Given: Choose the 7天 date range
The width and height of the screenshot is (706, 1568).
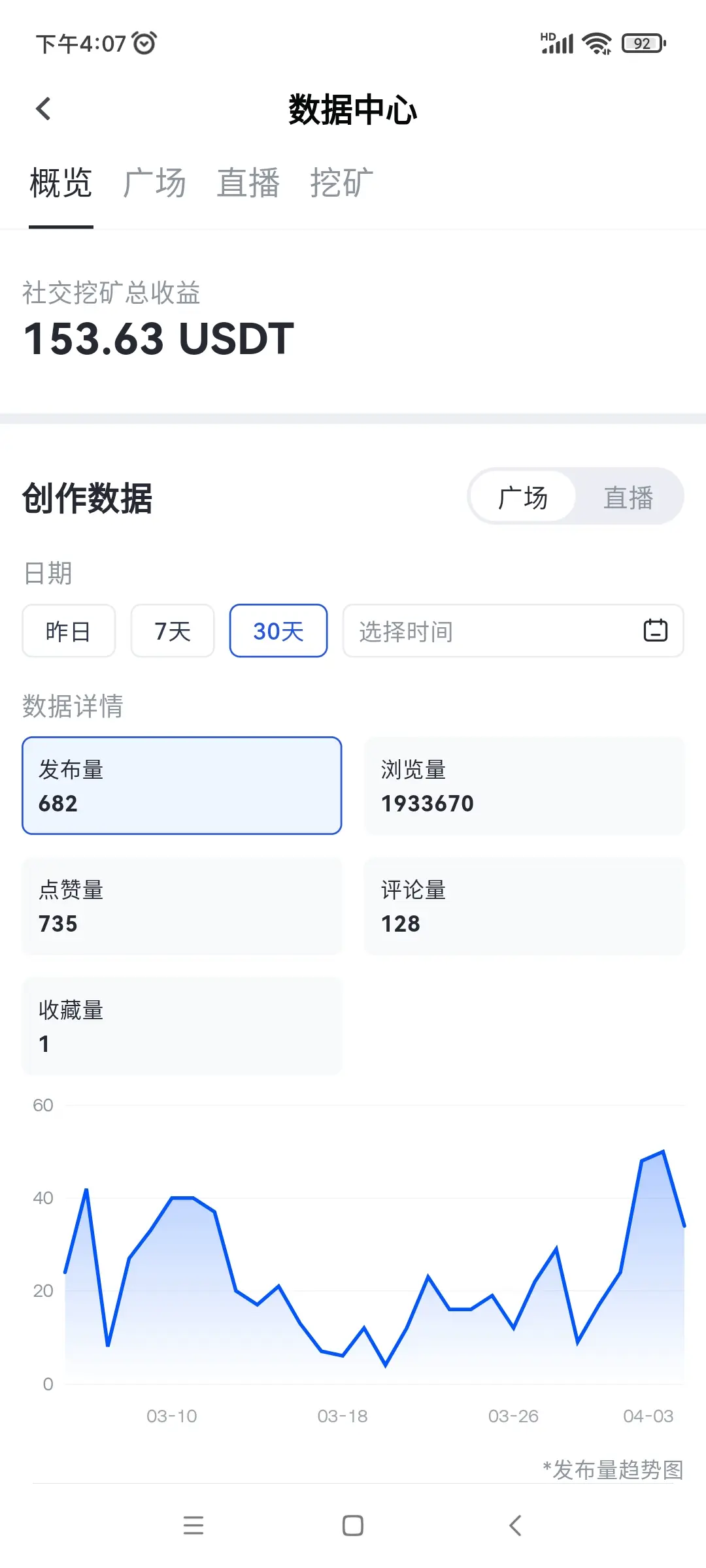Looking at the screenshot, I should [173, 631].
